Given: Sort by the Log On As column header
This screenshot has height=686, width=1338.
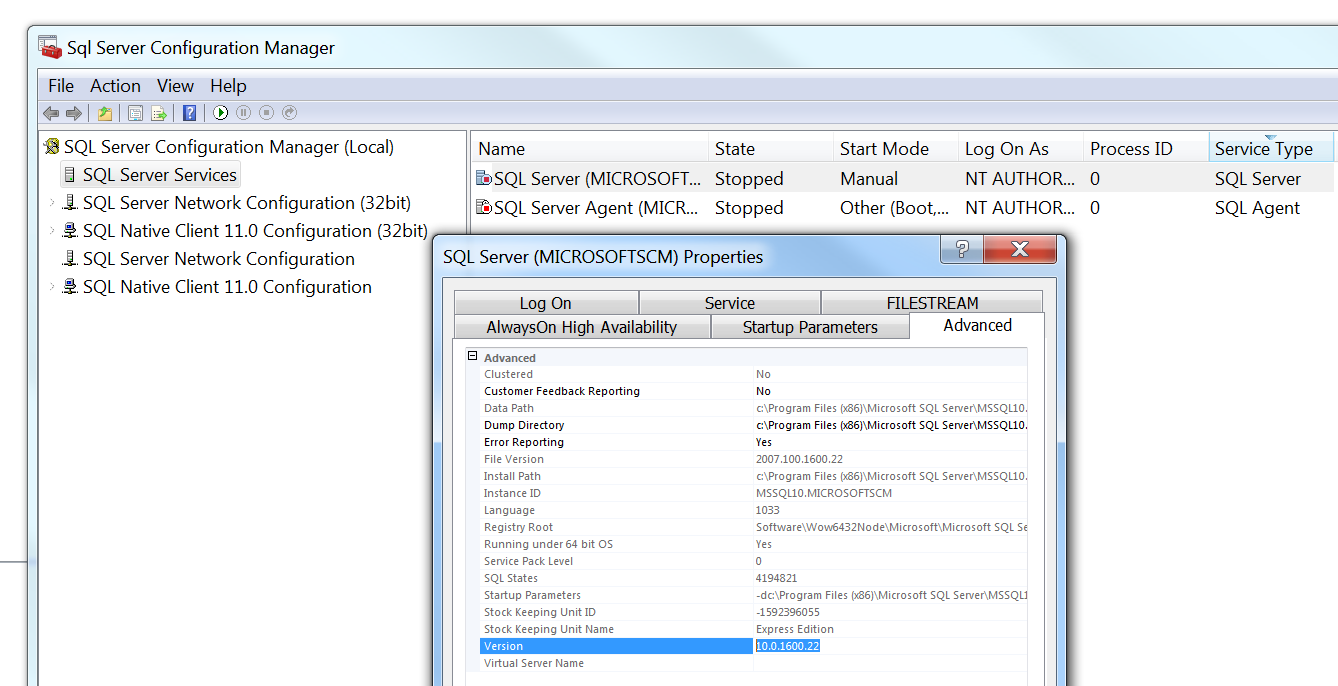Looking at the screenshot, I should pyautogui.click(x=1021, y=149).
